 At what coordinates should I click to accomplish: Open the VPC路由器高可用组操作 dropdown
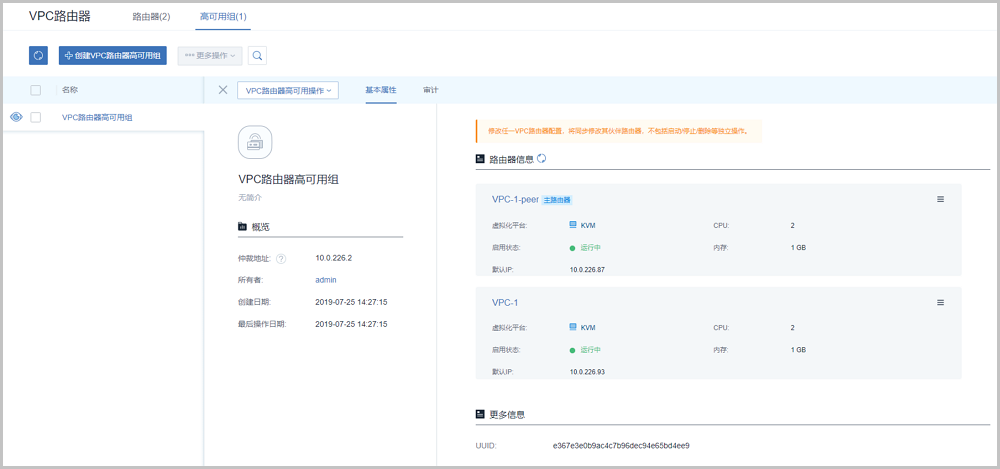pyautogui.click(x=288, y=90)
